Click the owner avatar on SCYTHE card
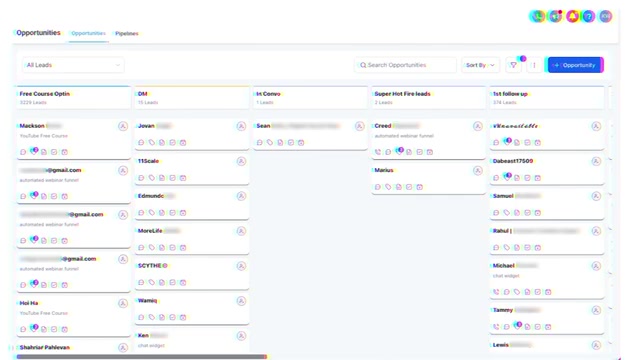This screenshot has height=360, width=640. [241, 266]
